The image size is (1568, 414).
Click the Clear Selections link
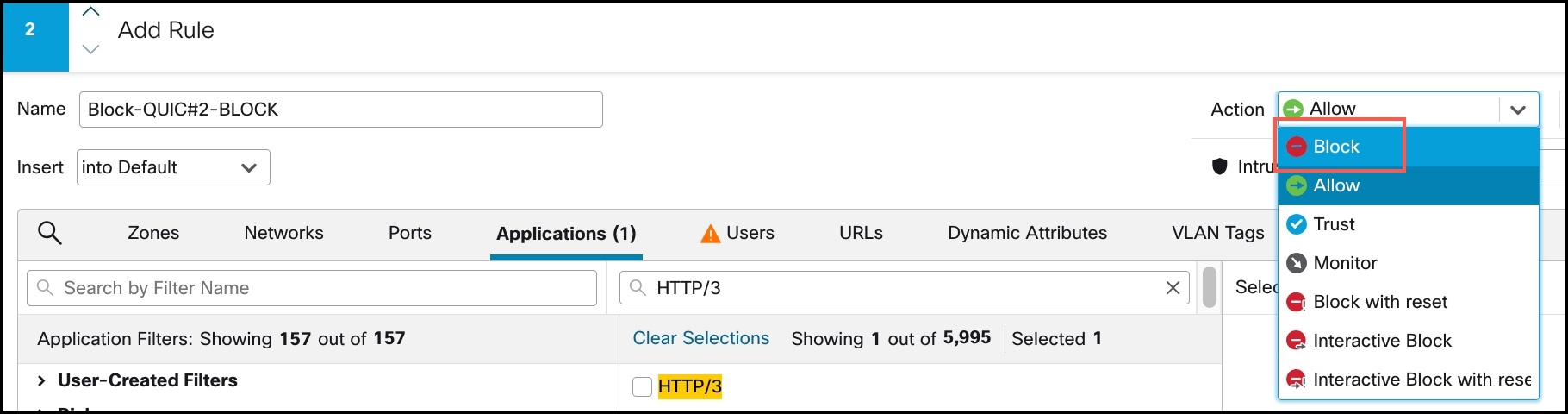700,338
